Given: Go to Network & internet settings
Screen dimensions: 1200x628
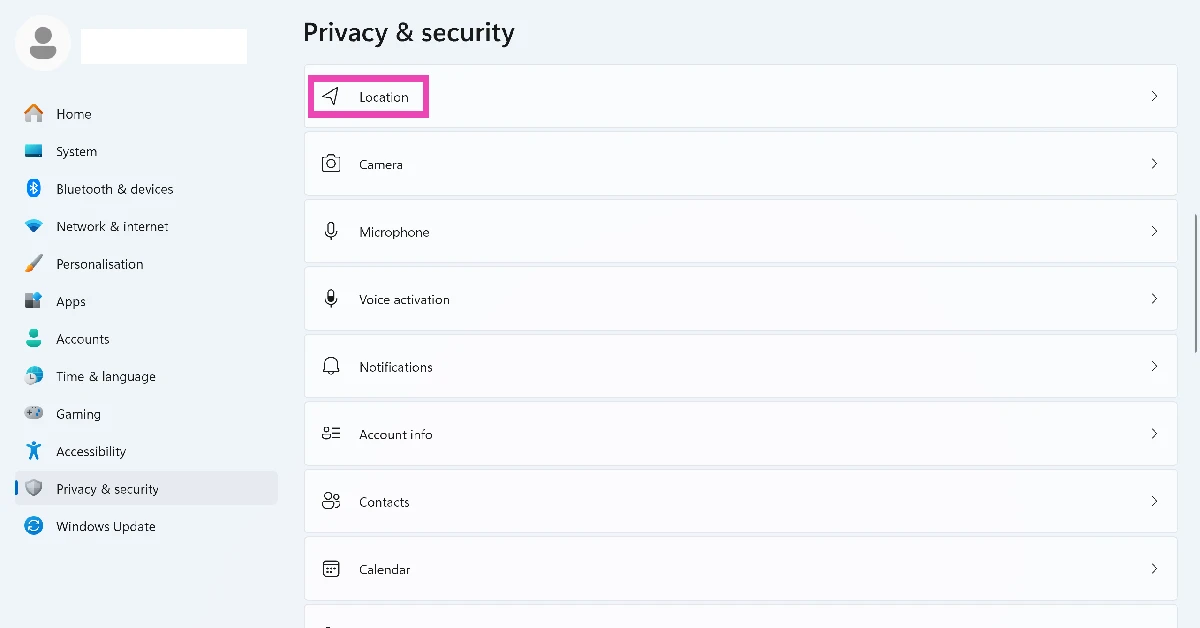Looking at the screenshot, I should coord(111,226).
